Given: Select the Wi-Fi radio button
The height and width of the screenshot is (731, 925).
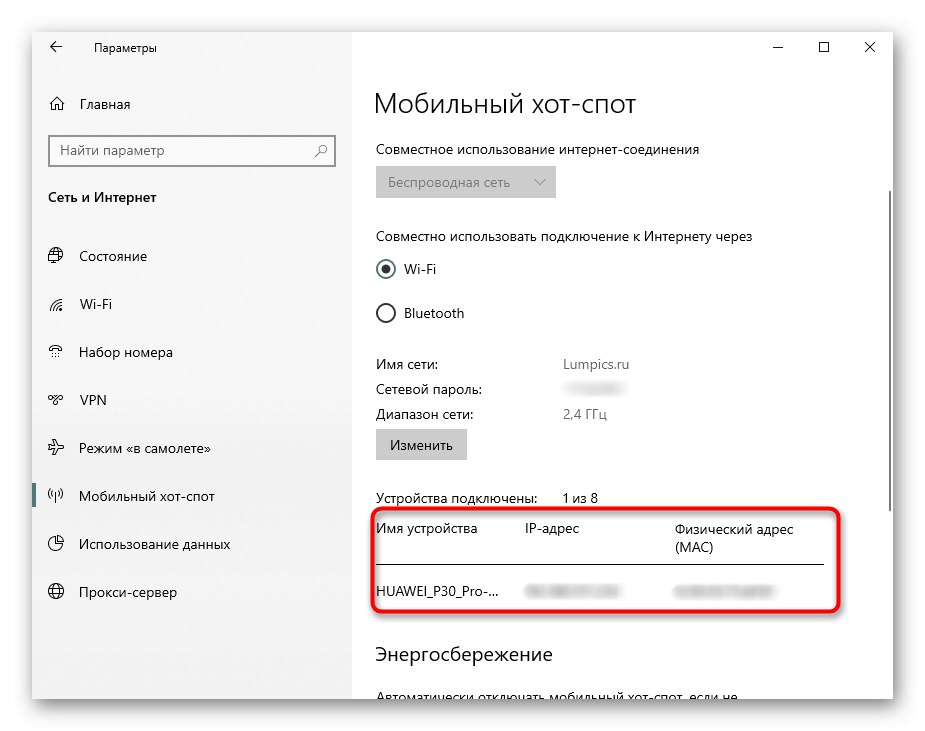Looking at the screenshot, I should click(x=386, y=269).
